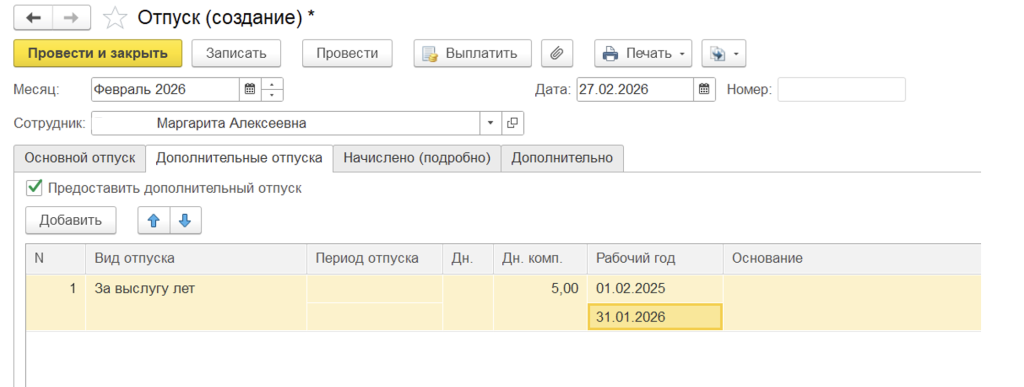Decrease month with the stepper down arrow
The image size is (1024, 387).
point(272,95)
